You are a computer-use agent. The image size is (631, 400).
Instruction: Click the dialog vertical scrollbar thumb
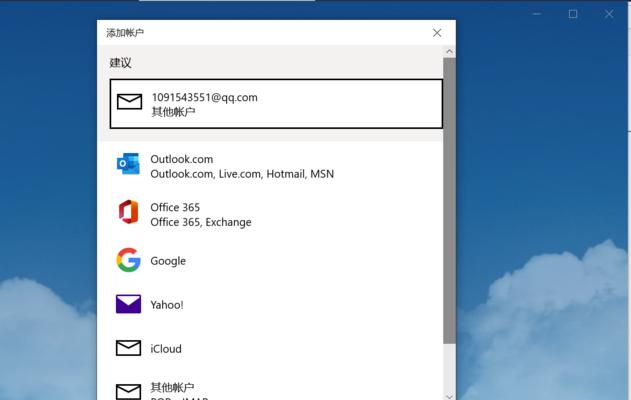pyautogui.click(x=450, y=200)
